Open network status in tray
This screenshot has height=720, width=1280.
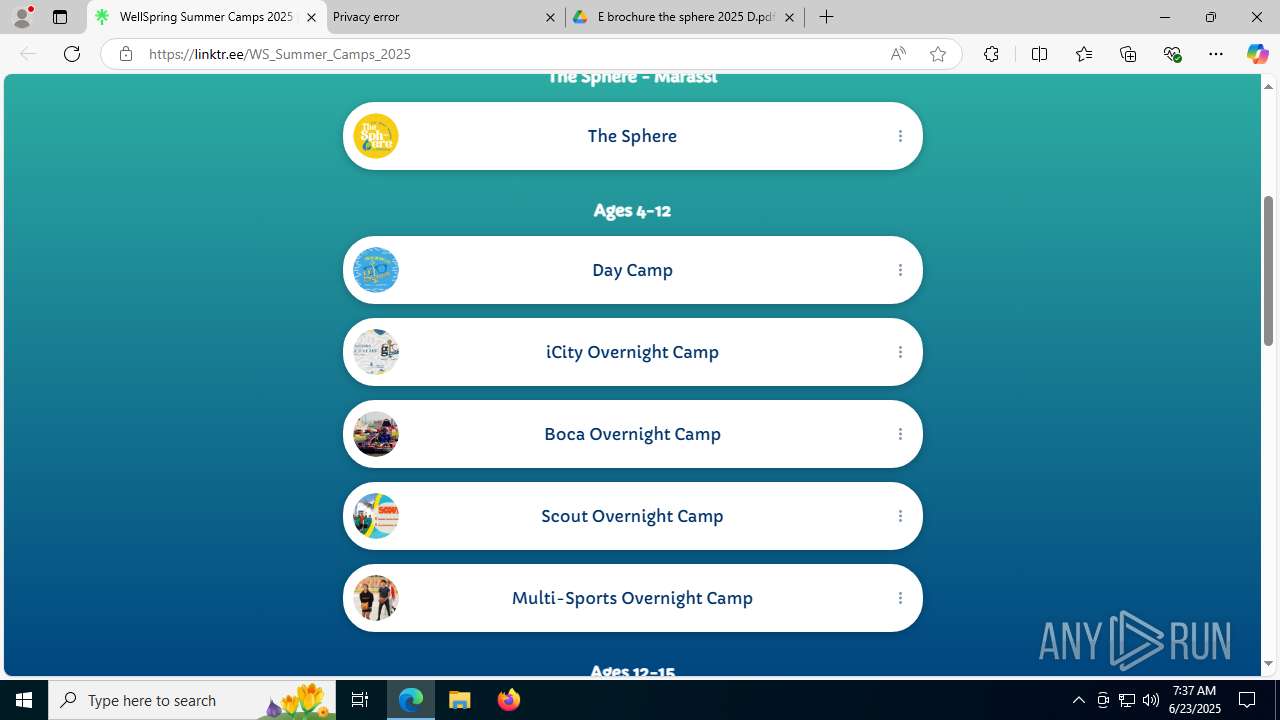pyautogui.click(x=1127, y=700)
